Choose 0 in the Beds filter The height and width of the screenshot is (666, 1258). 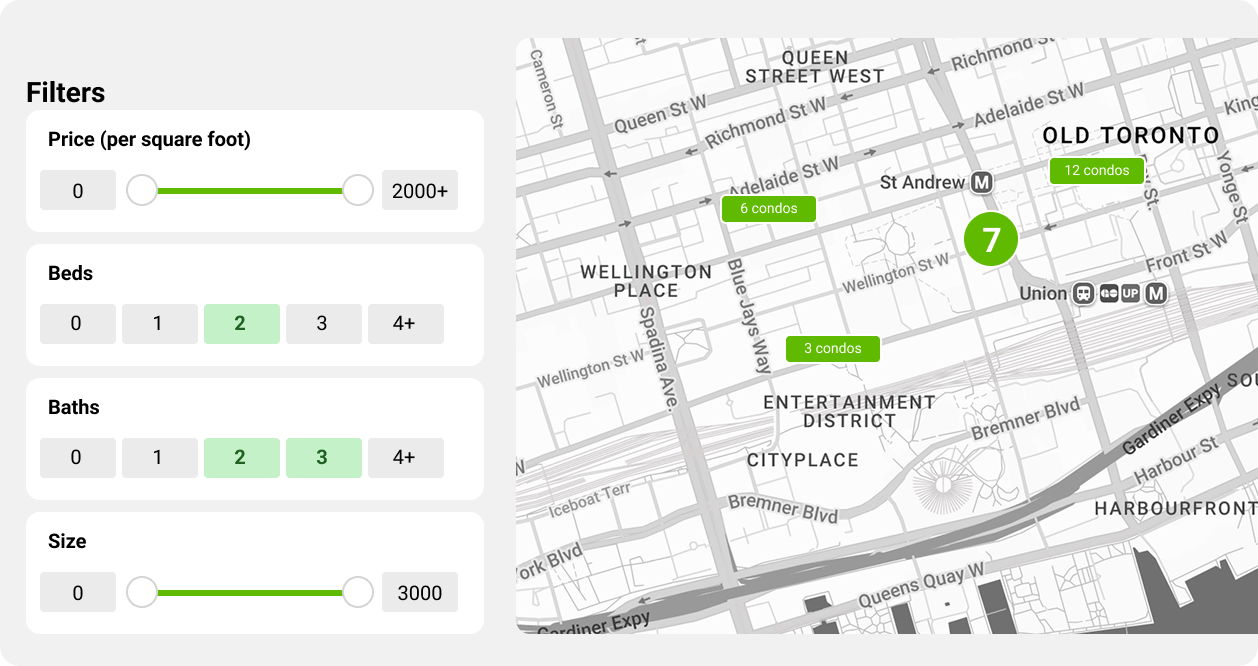pyautogui.click(x=77, y=324)
